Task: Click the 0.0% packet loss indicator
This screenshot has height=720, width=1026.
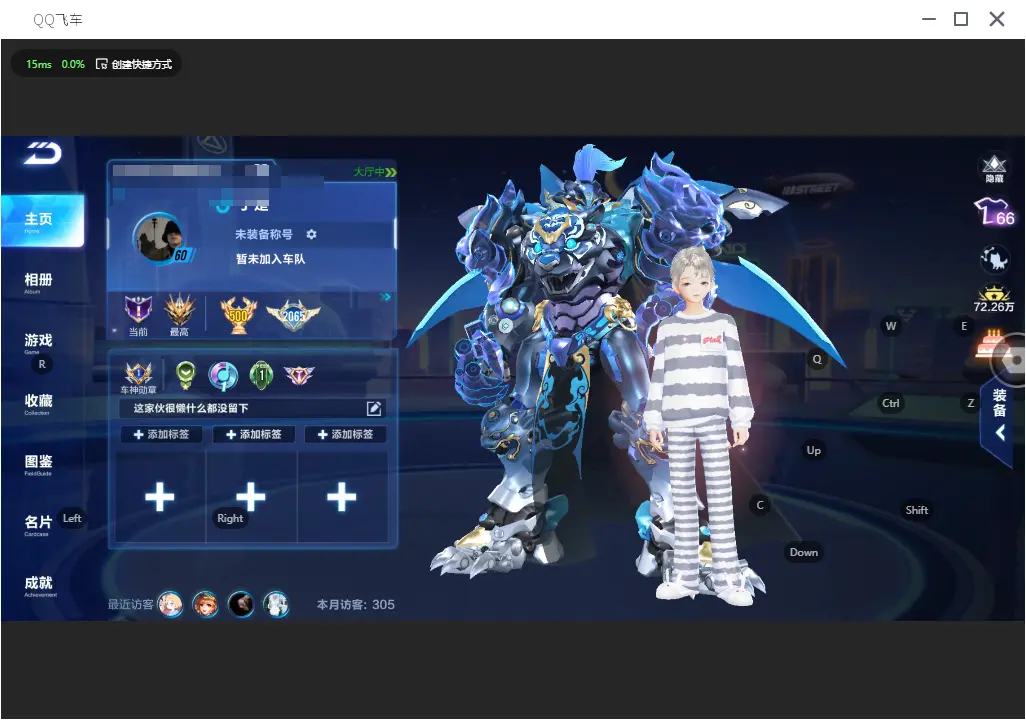Action: (x=73, y=64)
